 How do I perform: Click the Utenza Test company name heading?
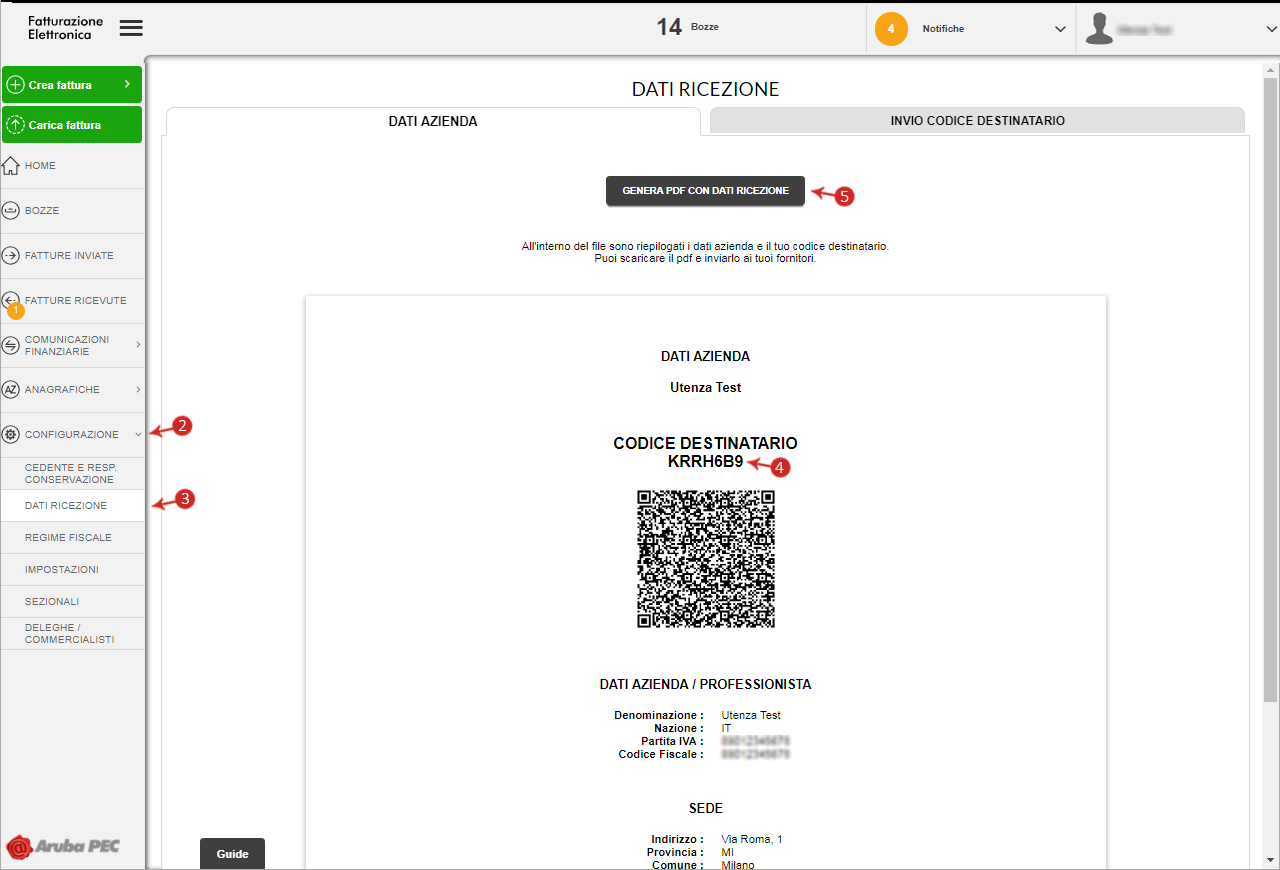[705, 387]
